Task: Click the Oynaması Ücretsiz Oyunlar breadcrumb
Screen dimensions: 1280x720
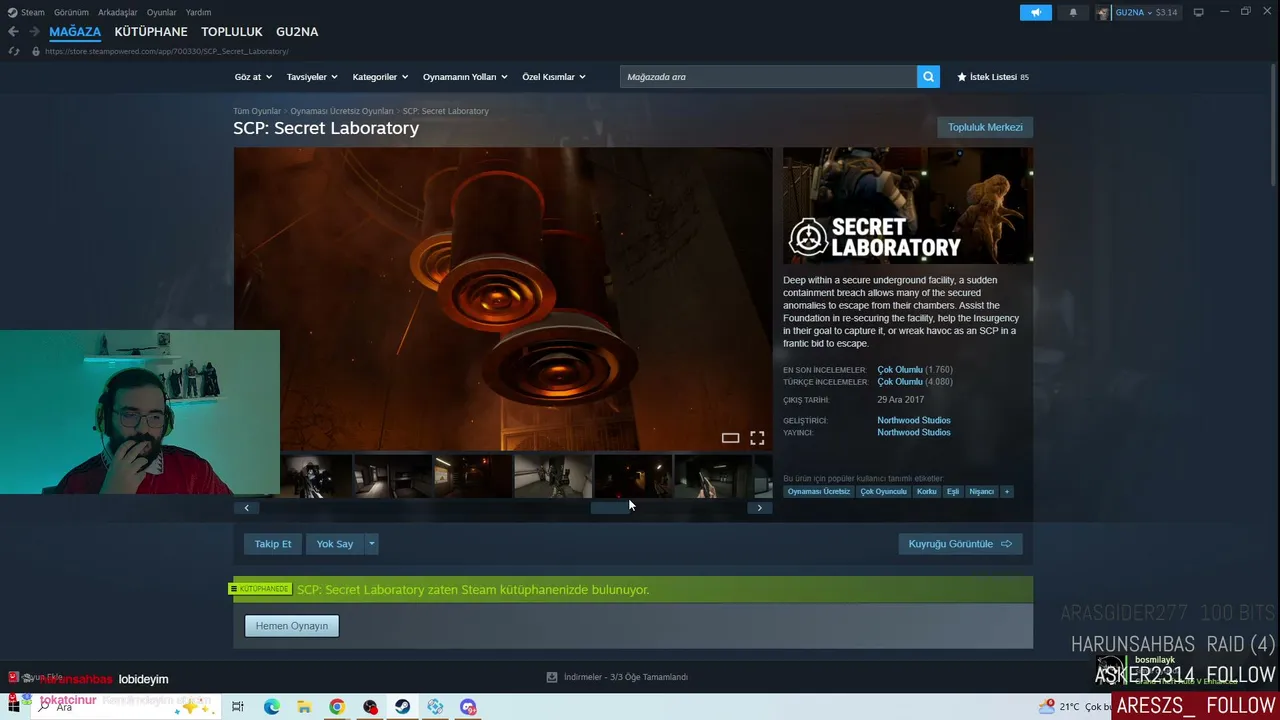Action: point(342,111)
